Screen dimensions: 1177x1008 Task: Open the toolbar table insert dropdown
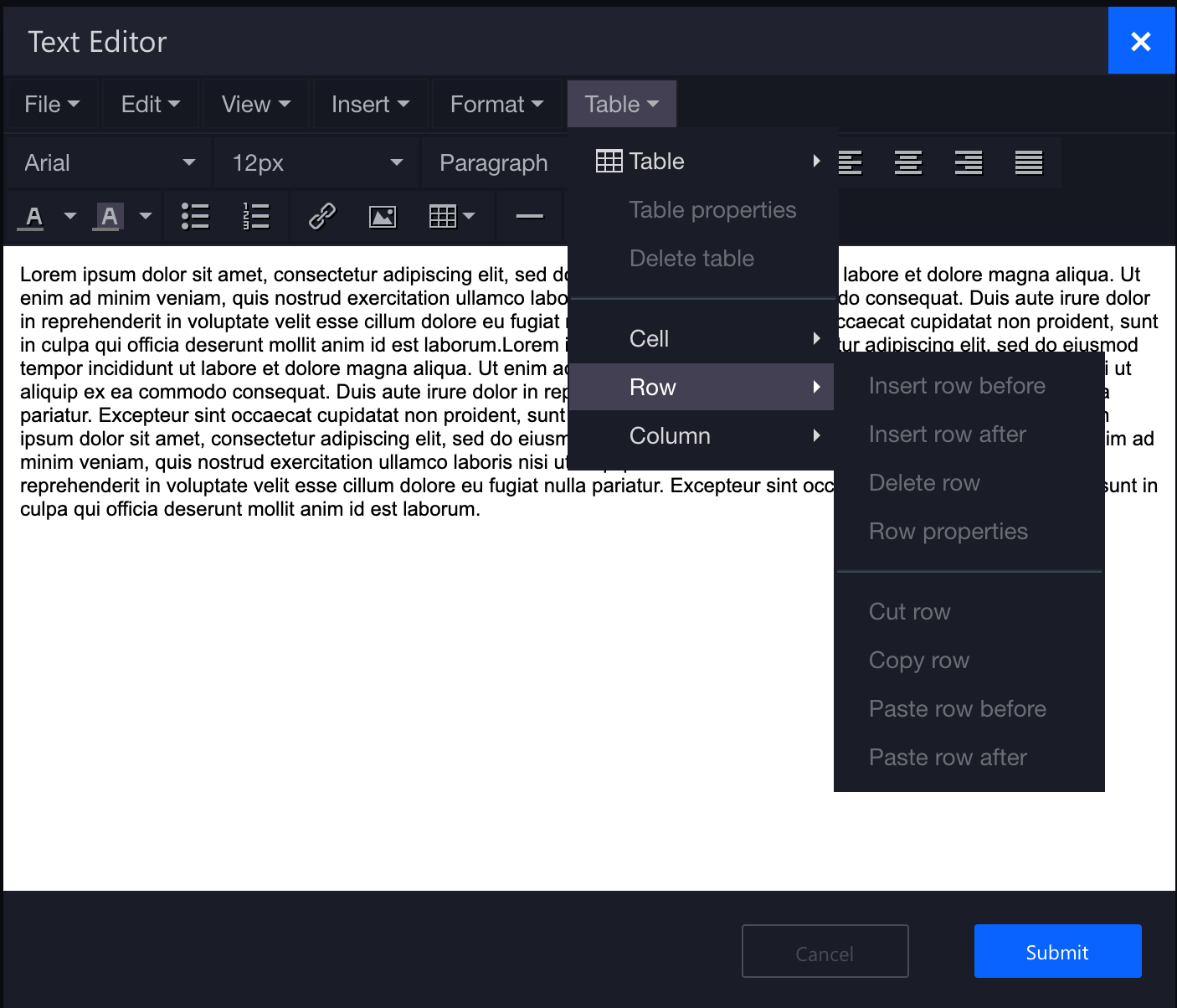click(452, 217)
